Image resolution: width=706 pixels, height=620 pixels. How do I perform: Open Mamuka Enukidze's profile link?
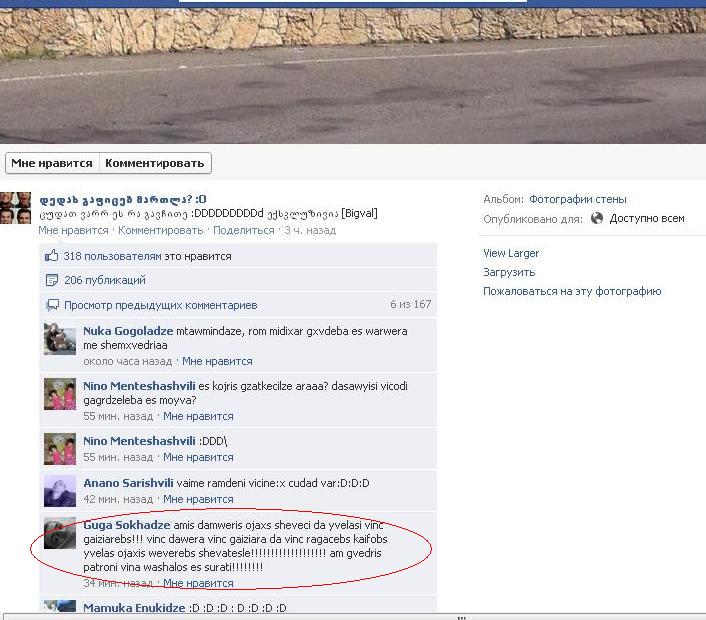click(134, 608)
